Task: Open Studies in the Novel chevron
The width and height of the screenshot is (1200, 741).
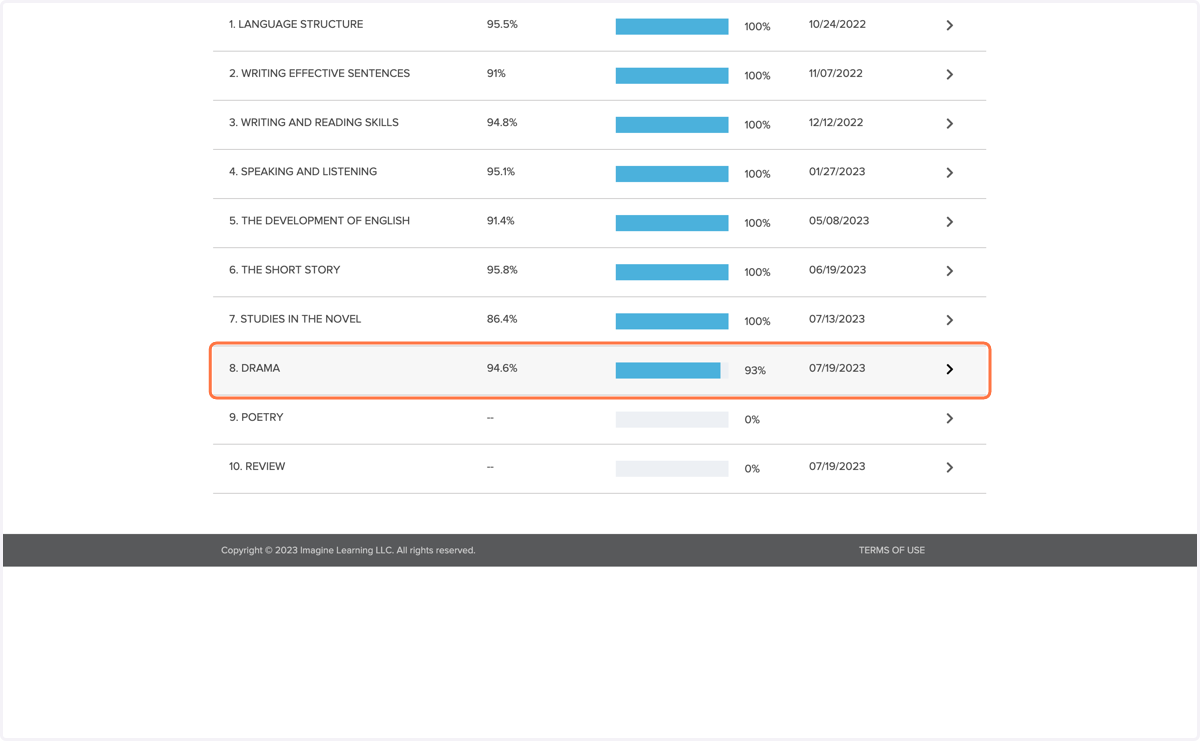Action: [x=950, y=320]
